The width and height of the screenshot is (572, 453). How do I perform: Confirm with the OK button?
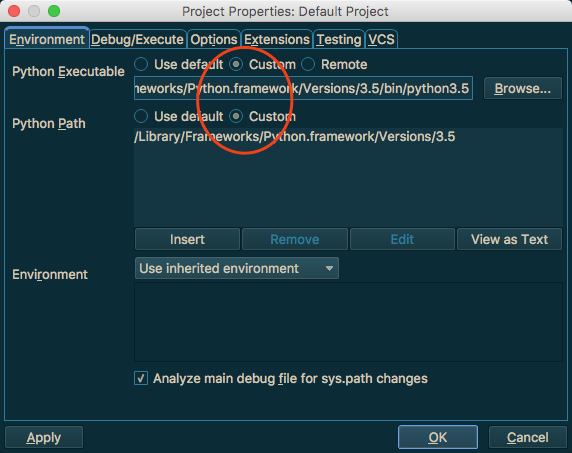[x=438, y=437]
